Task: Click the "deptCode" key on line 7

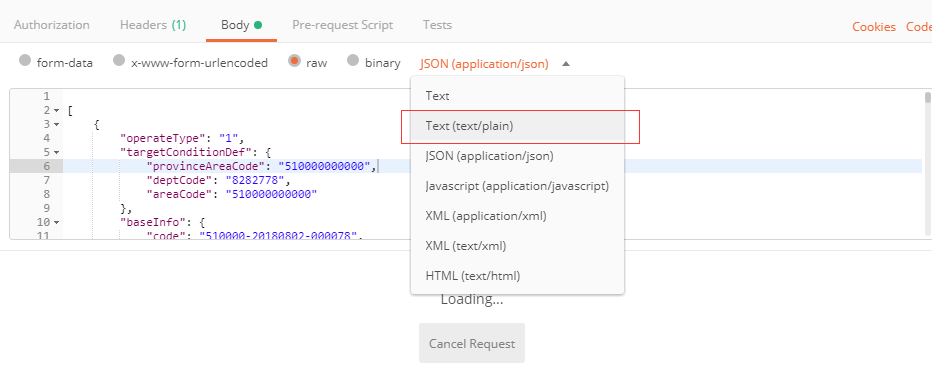Action: 181,180
